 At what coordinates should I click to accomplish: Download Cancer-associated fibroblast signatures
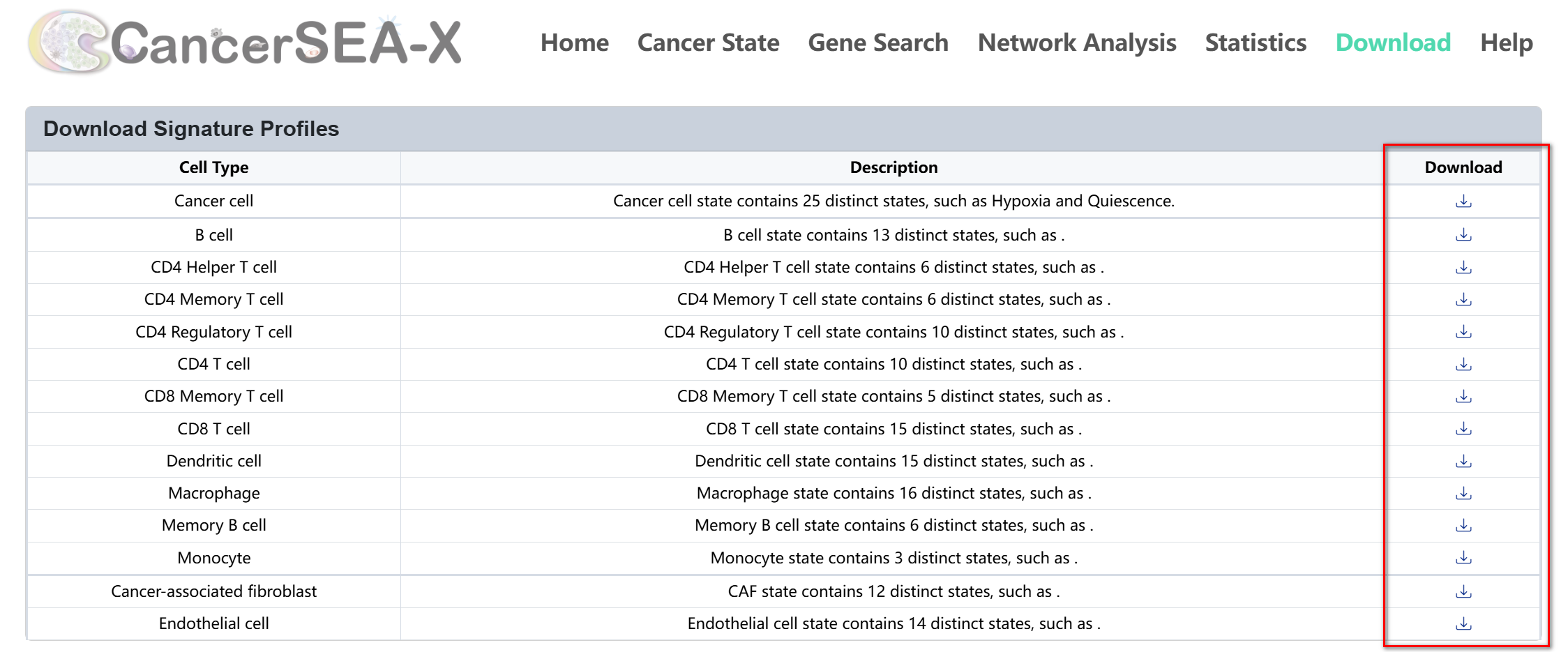(1463, 591)
